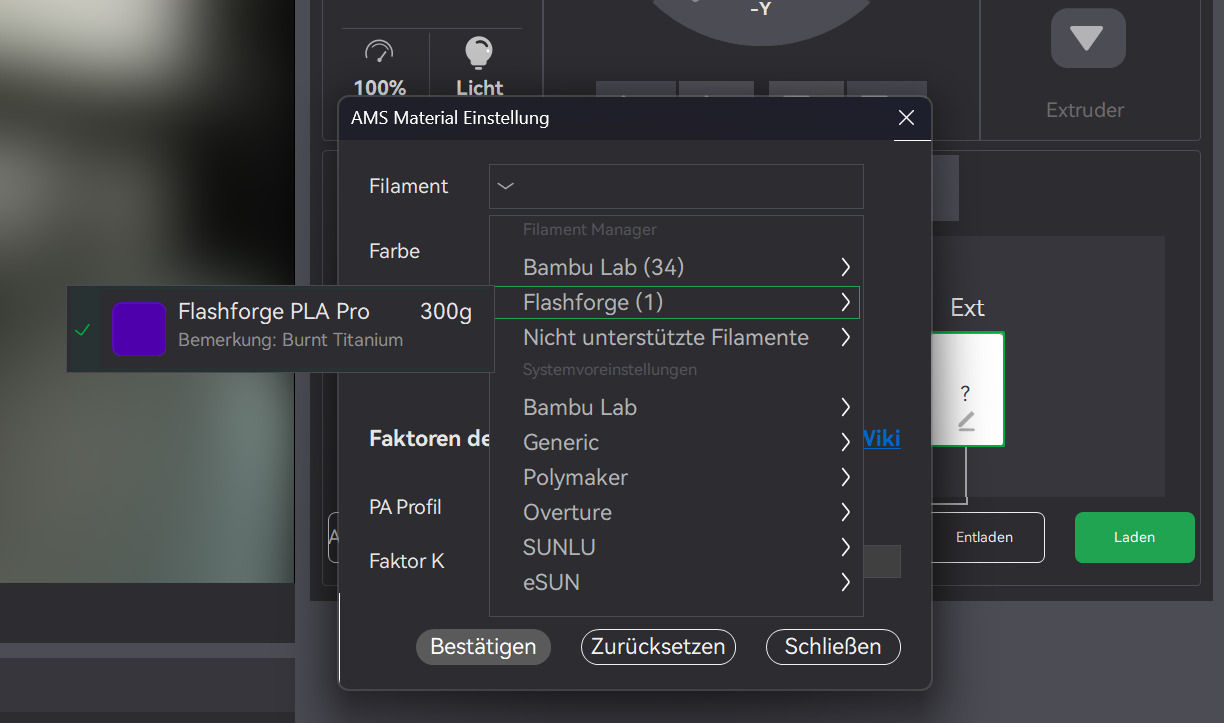Click the Bestätigen button
This screenshot has height=723, width=1224.
click(x=483, y=647)
